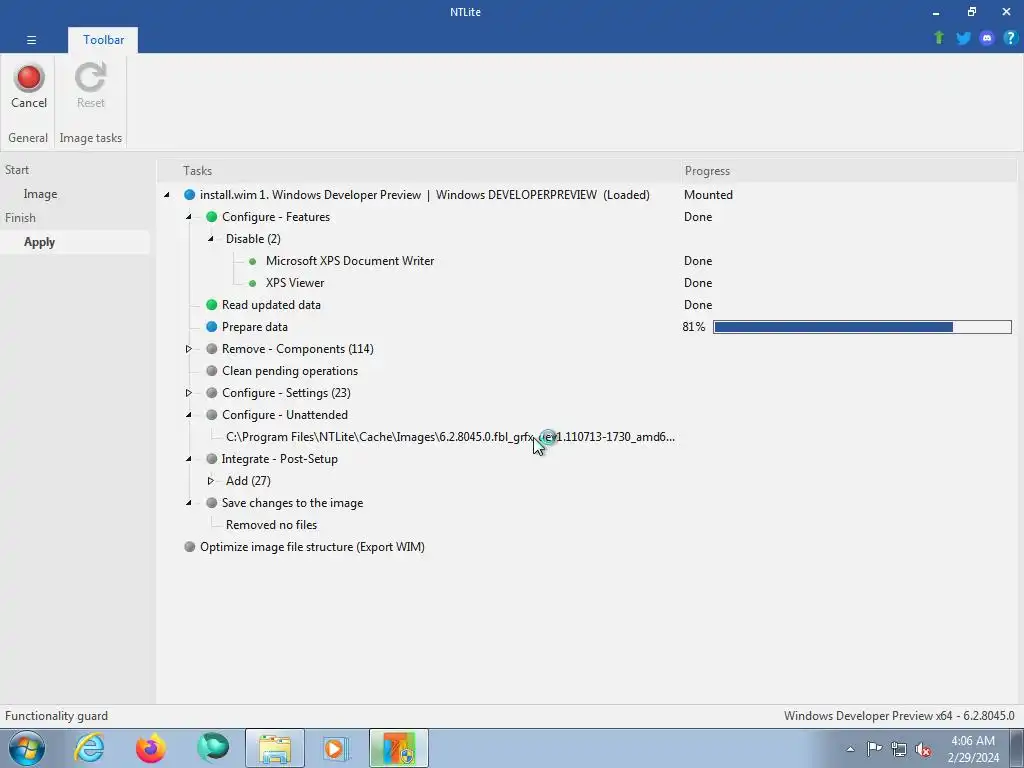This screenshot has width=1024, height=768.
Task: Click gray dot beside Remove - Components
Action: [212, 349]
